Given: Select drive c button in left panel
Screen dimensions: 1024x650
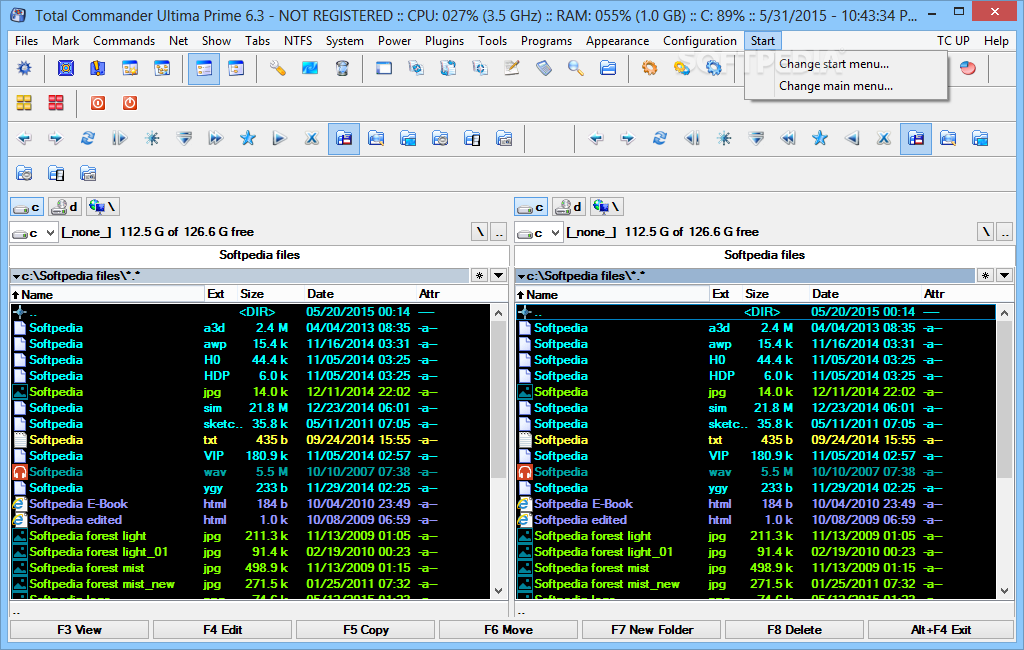Looking at the screenshot, I should [27, 207].
